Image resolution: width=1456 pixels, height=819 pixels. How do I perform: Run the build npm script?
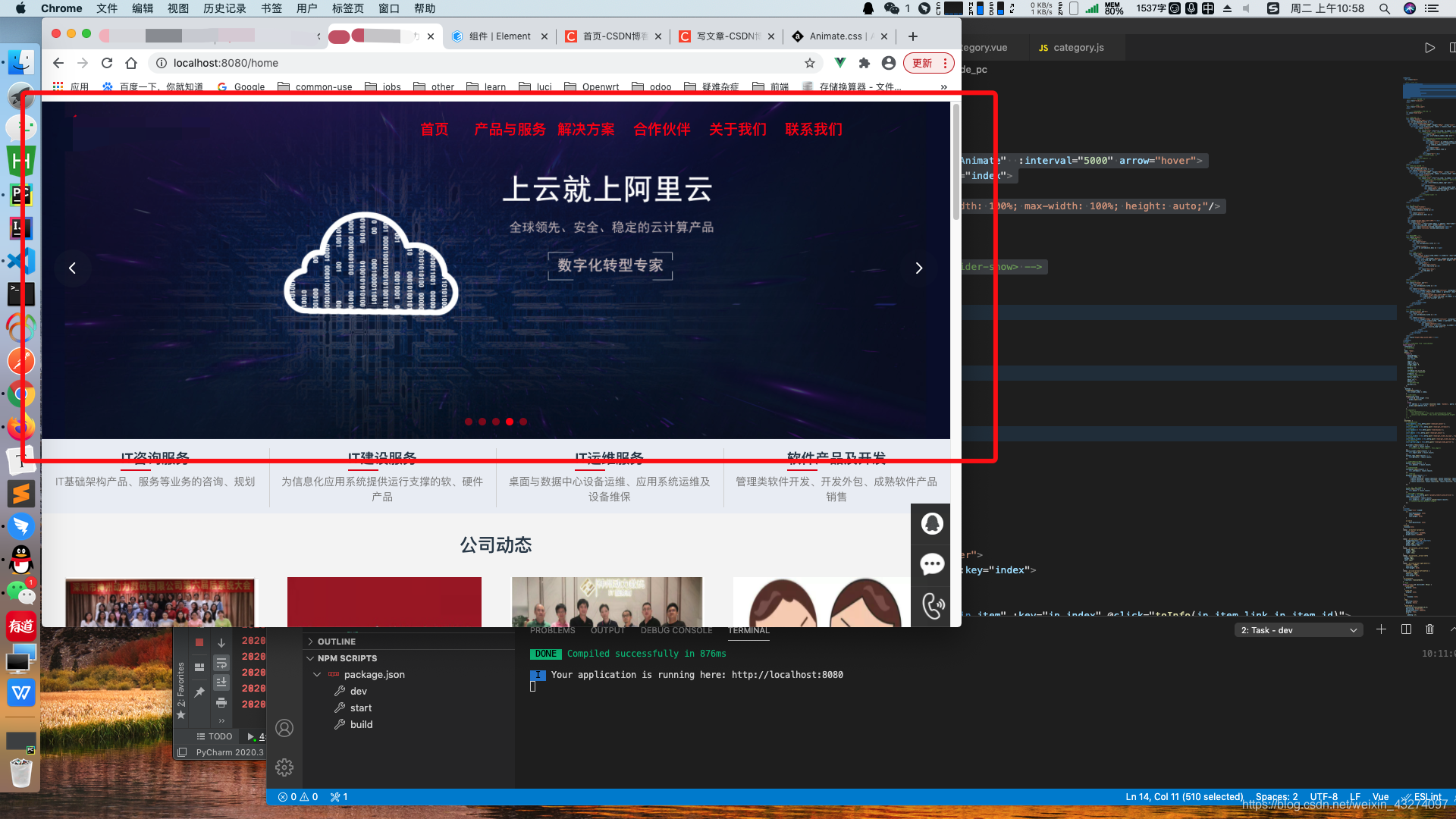coord(361,725)
